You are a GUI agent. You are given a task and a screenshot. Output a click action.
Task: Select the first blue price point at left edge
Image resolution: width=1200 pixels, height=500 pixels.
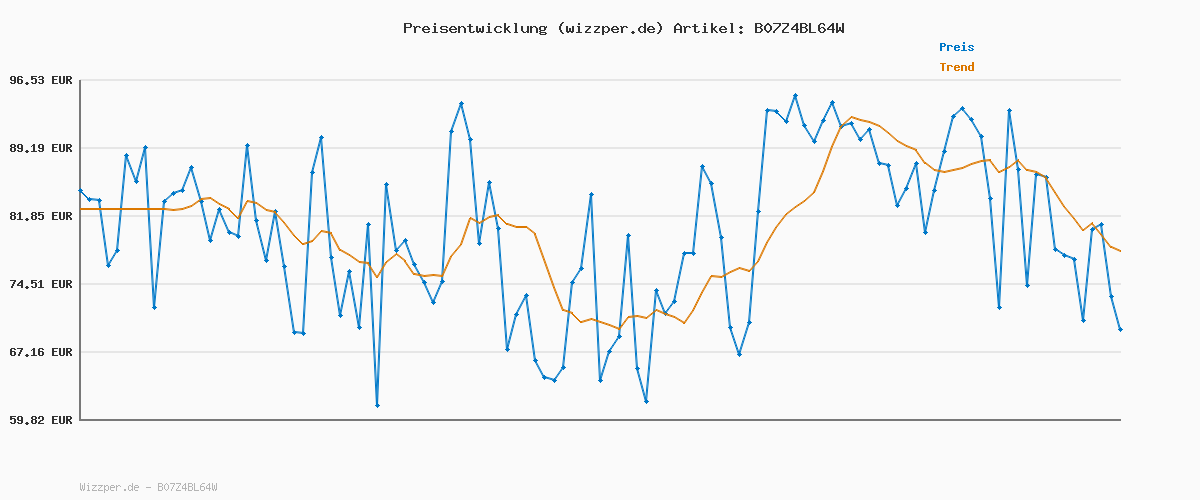[81, 190]
